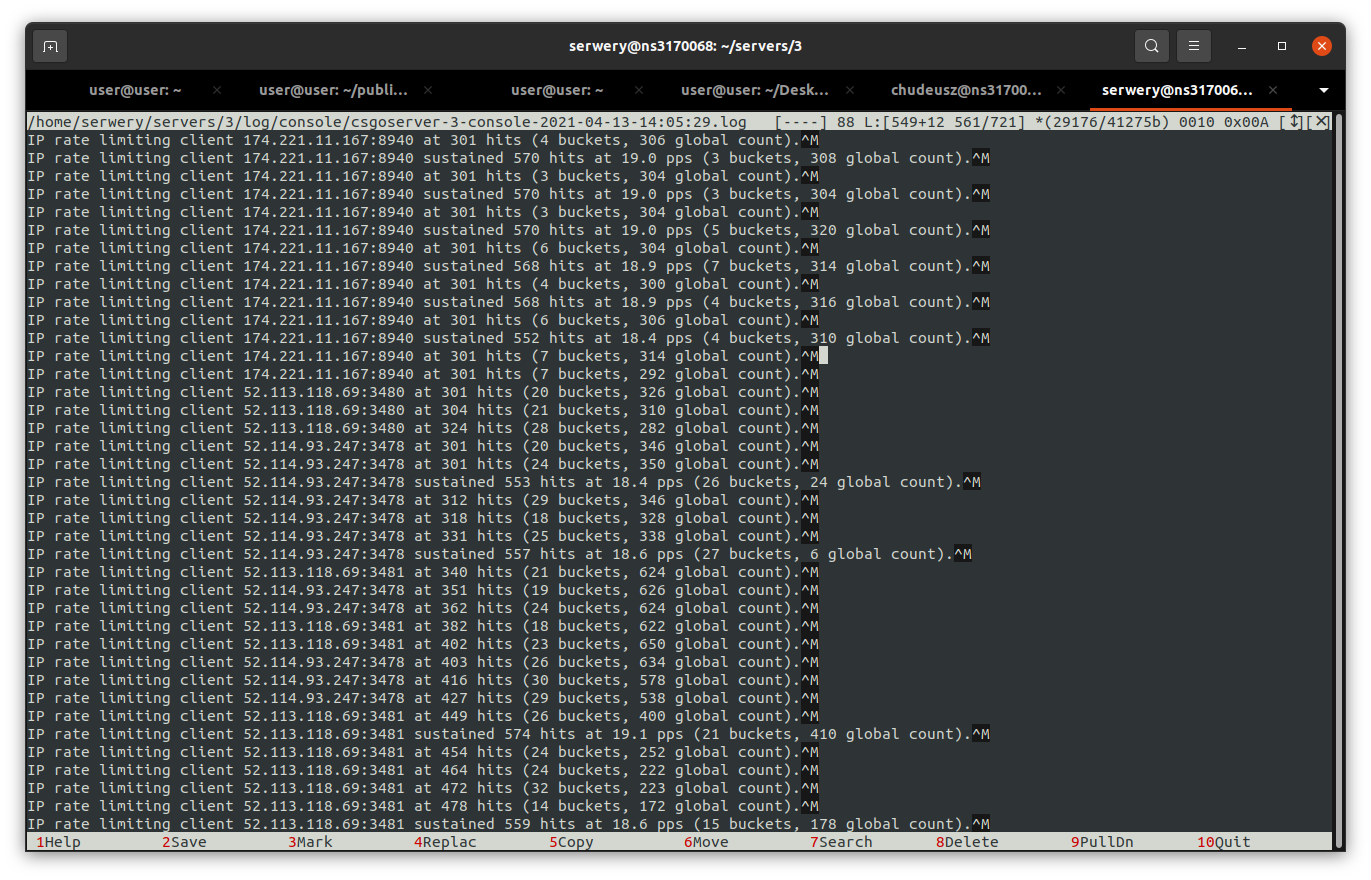1371x880 pixels.
Task: Select the user@user: ~/Desk tab
Action: click(755, 90)
